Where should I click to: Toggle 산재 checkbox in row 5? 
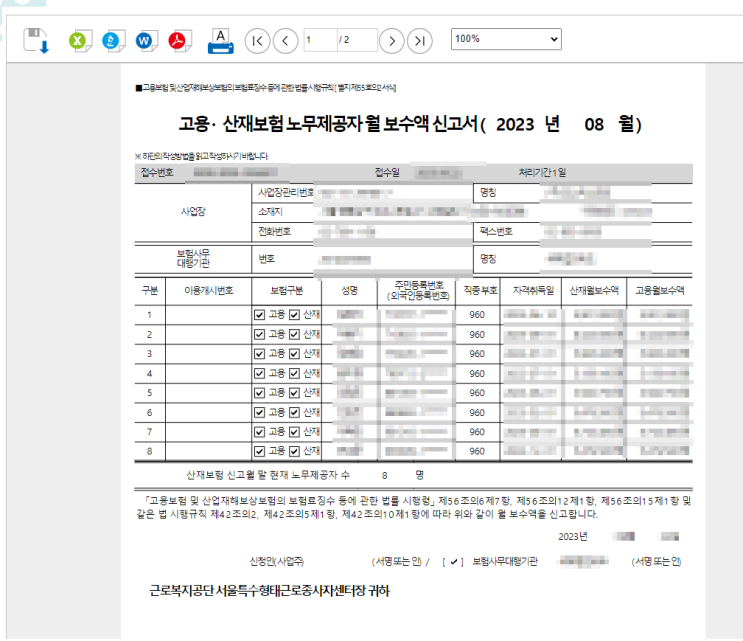pos(294,393)
